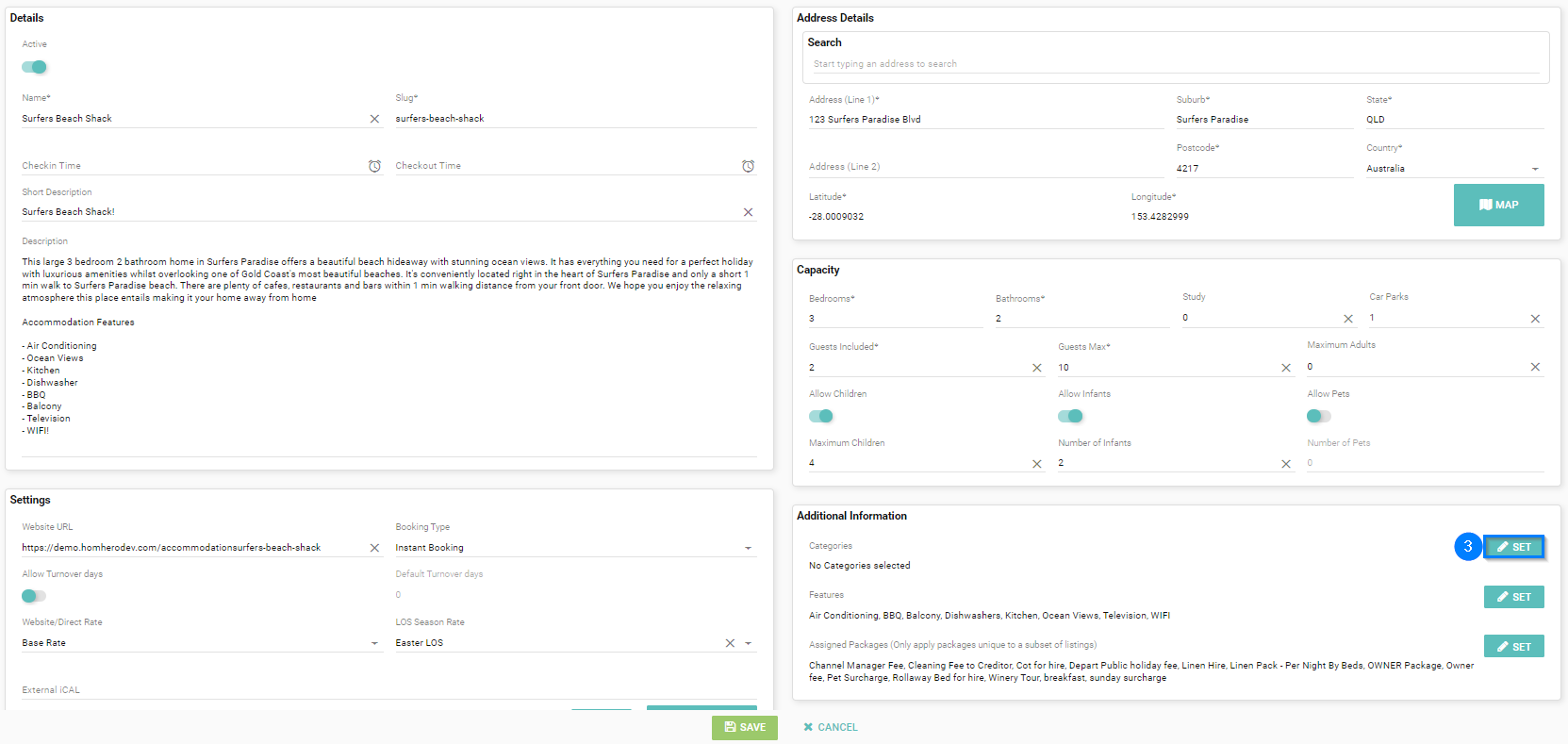This screenshot has height=744, width=1568.
Task: Toggle the Active listing switch
Action: point(34,67)
